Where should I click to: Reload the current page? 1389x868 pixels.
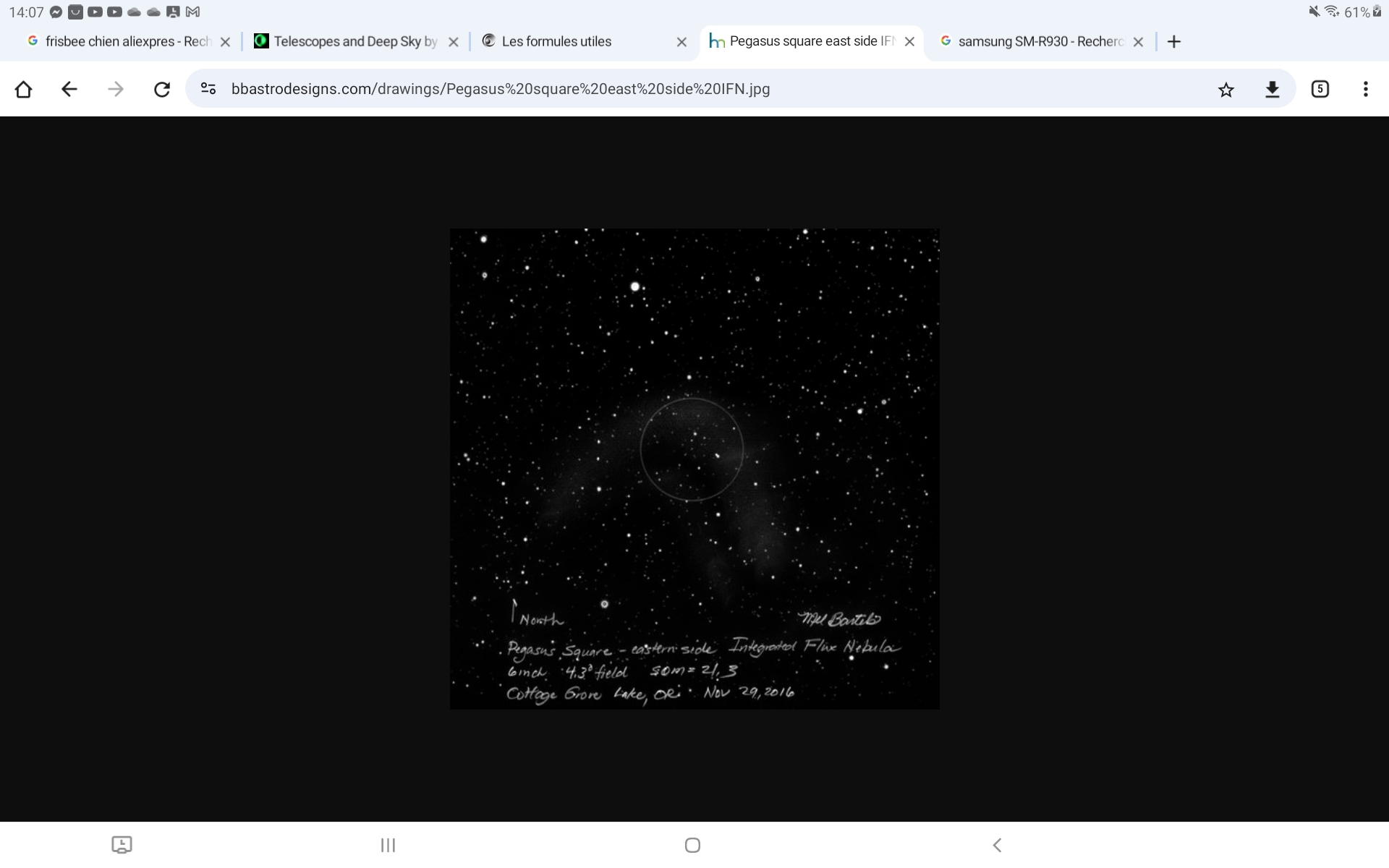pyautogui.click(x=162, y=89)
